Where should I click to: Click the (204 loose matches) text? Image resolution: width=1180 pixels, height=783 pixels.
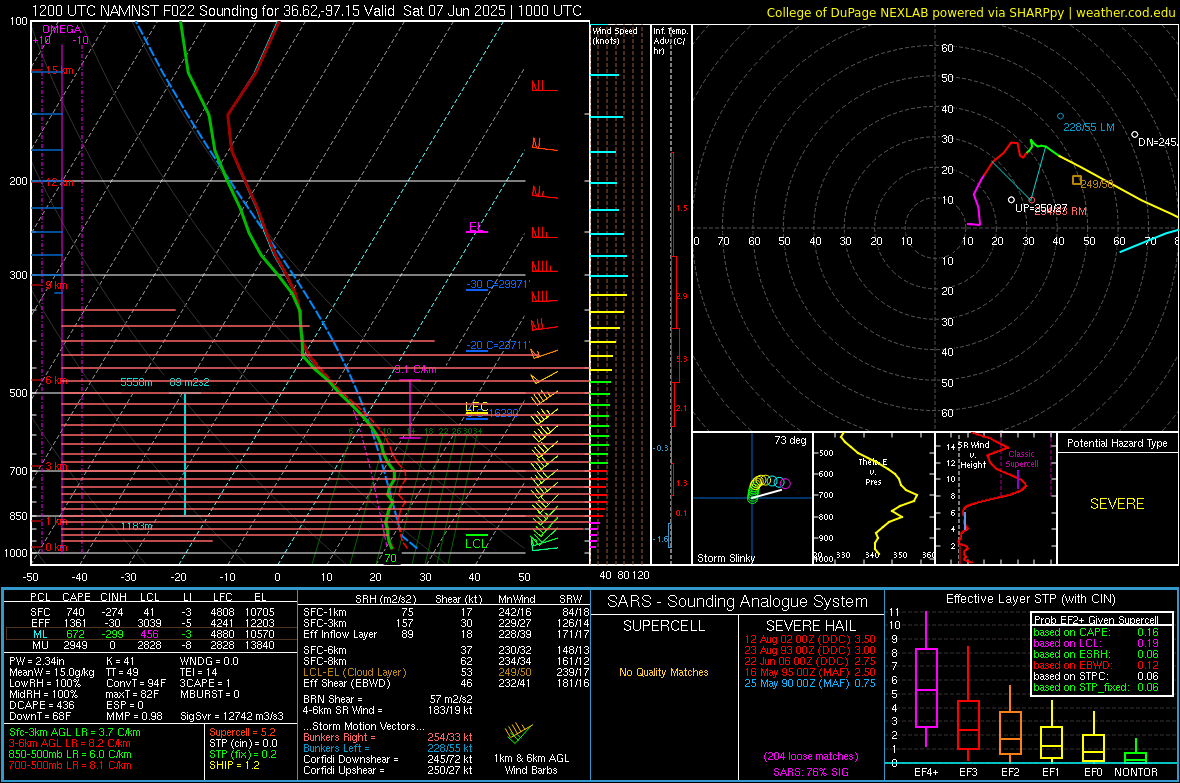tap(810, 756)
